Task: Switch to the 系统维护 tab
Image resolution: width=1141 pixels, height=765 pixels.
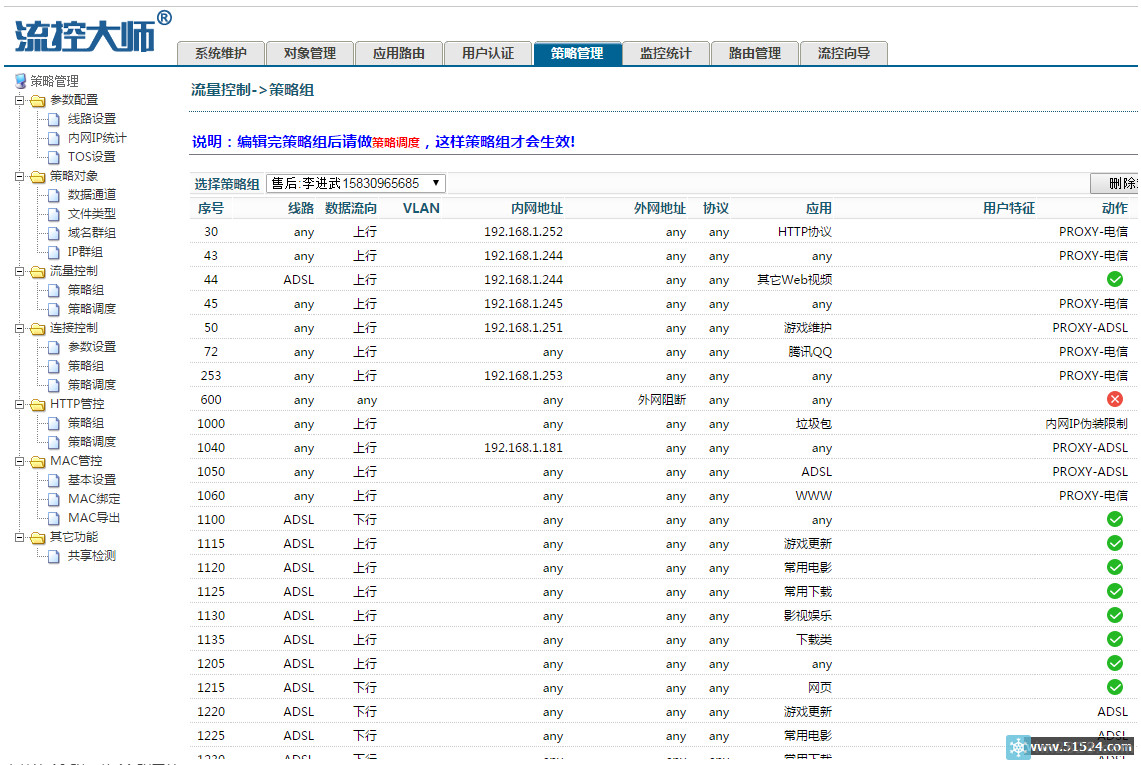Action: (220, 53)
